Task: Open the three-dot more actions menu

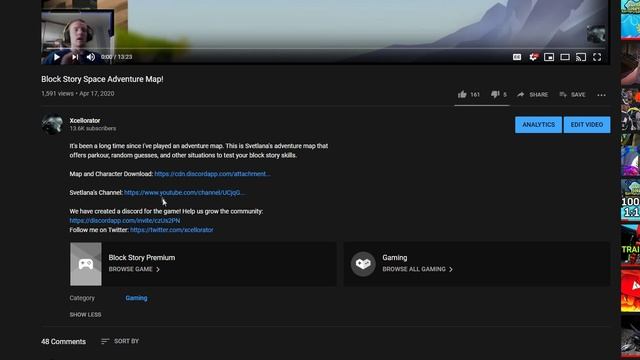Action: pos(601,95)
